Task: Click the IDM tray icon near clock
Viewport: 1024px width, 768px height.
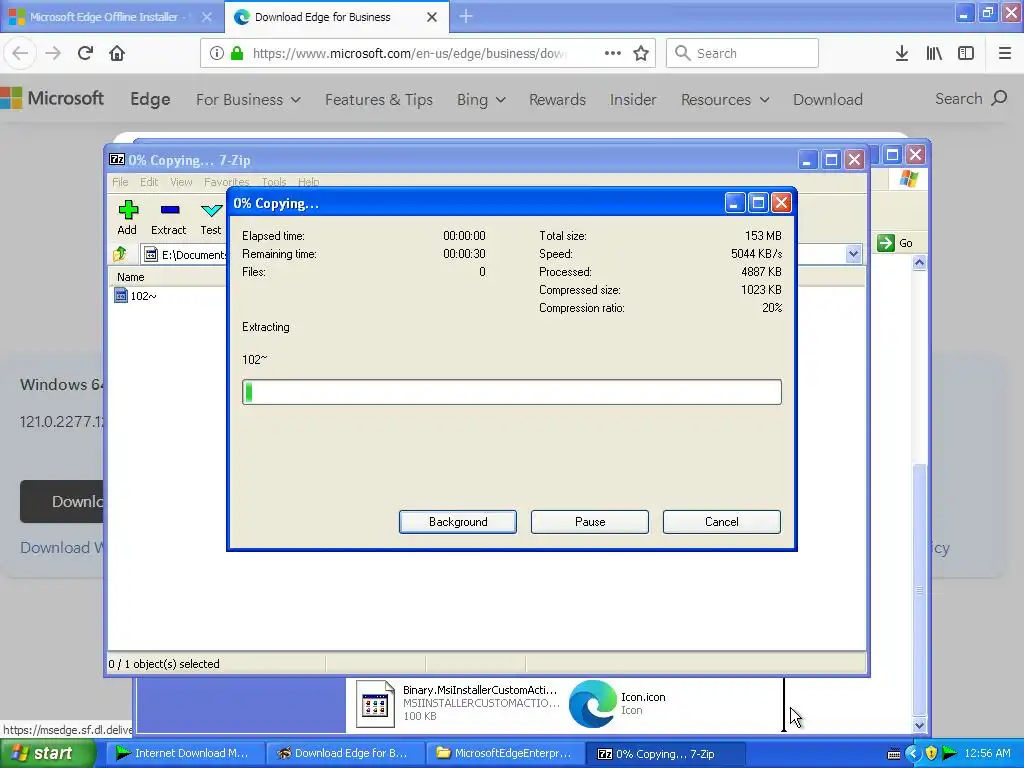Action: click(x=950, y=754)
